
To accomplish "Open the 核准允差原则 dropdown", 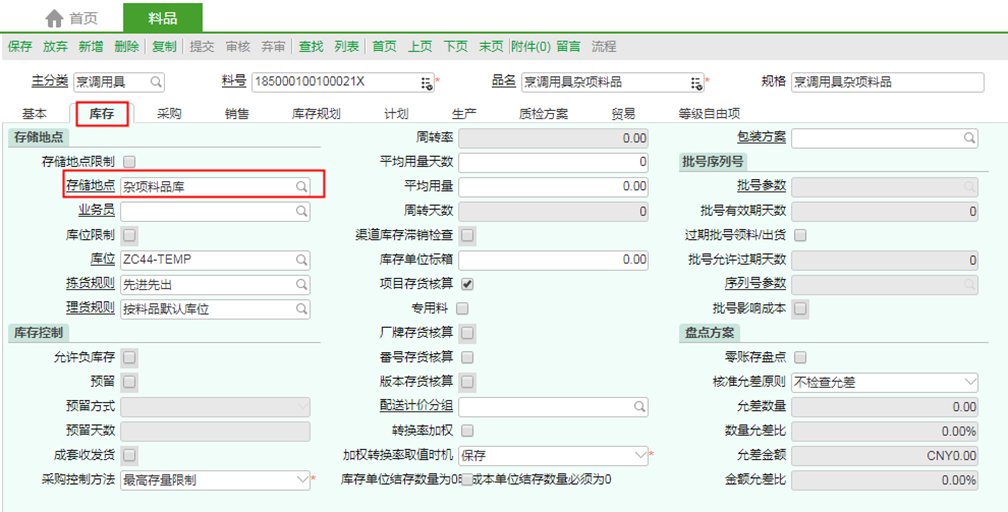I will [969, 382].
